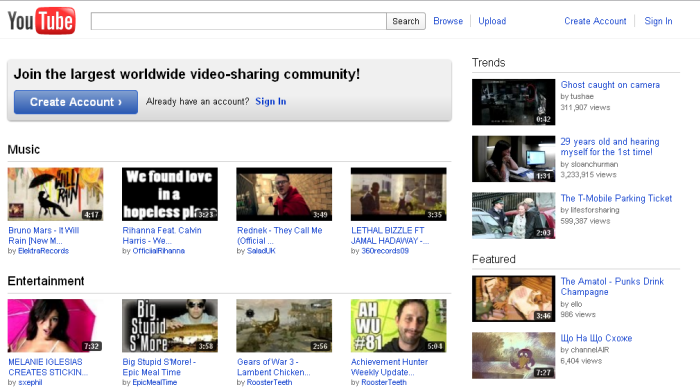Screen dimensions: 700x389
Task: Click the Entertainment section heading
Action: [46, 281]
